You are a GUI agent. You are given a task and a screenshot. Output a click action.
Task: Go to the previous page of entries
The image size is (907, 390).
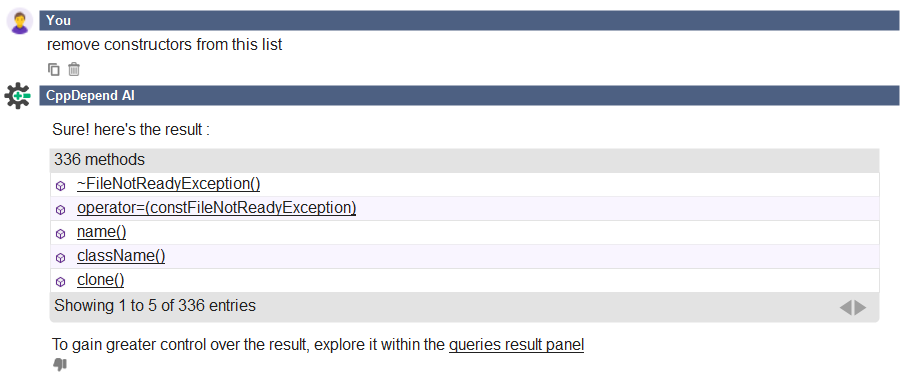[x=846, y=307]
